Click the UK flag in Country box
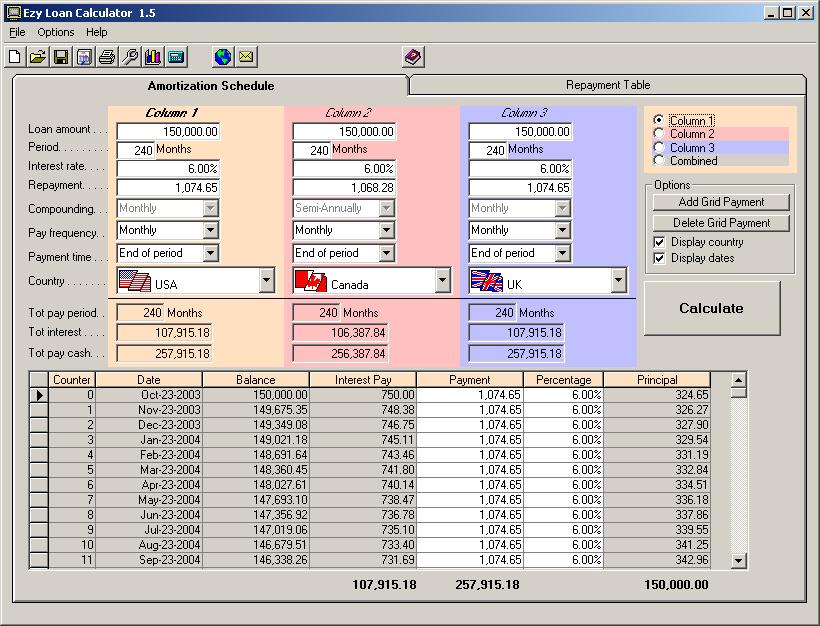This screenshot has height=626, width=820. (487, 281)
